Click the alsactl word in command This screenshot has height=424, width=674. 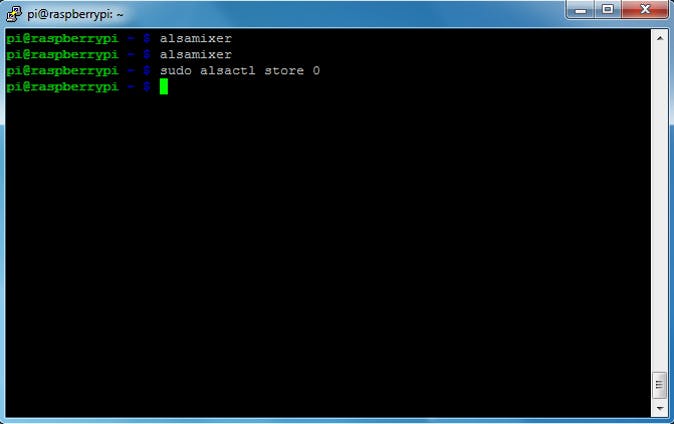tap(227, 71)
